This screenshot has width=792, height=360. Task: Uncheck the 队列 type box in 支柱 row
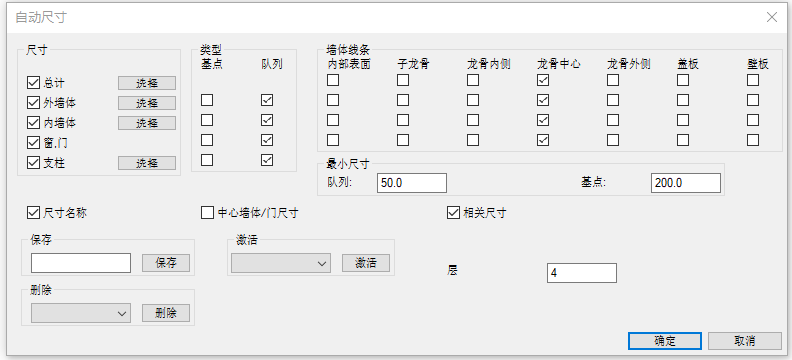[267, 160]
